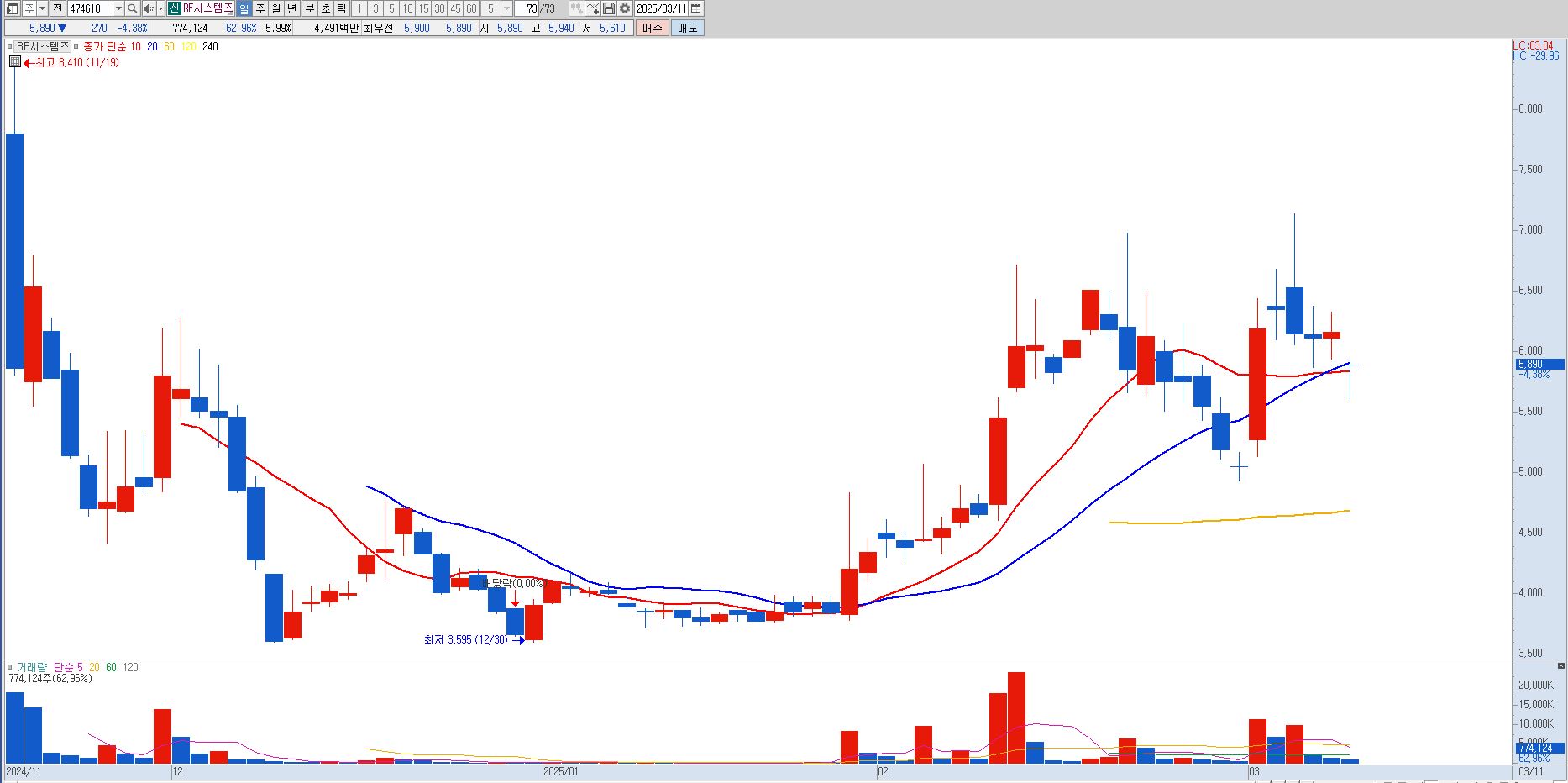Viewport: 1568px width, 783px height.
Task: Click the 매수 buy button
Action: [x=652, y=28]
